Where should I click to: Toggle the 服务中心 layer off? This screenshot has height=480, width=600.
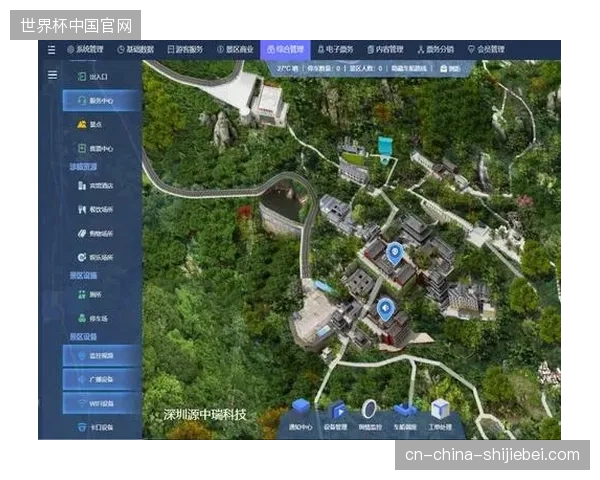102,100
